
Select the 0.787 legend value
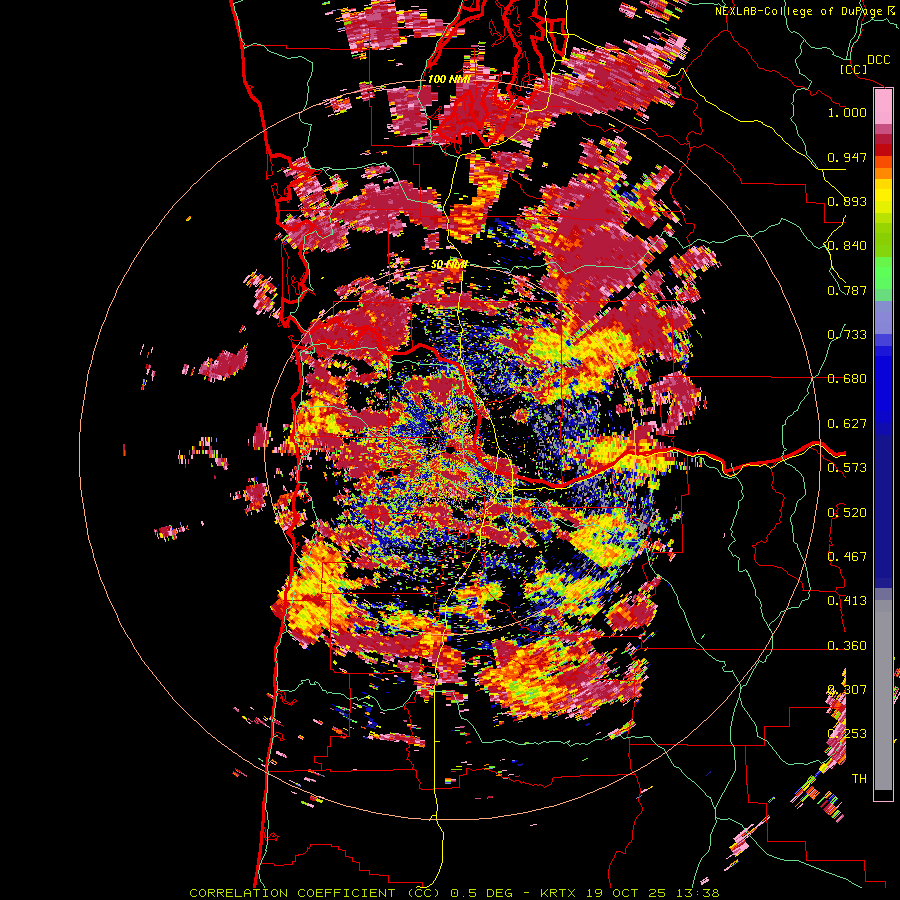(x=847, y=290)
